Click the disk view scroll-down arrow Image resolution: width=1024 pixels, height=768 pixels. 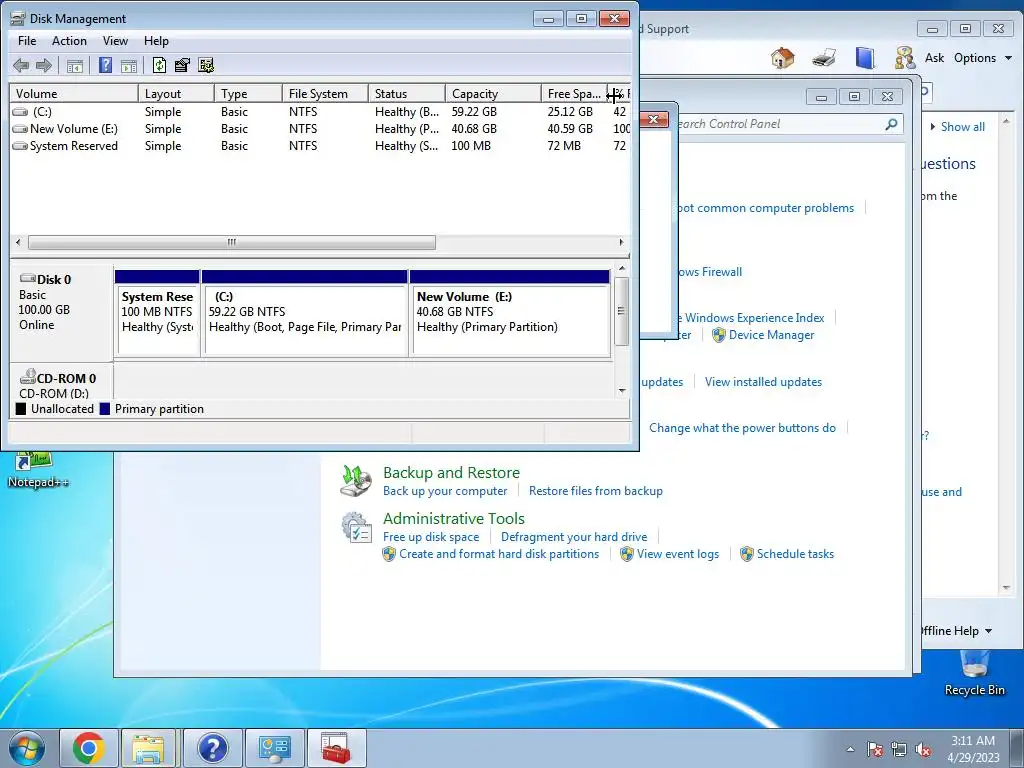tap(622, 391)
